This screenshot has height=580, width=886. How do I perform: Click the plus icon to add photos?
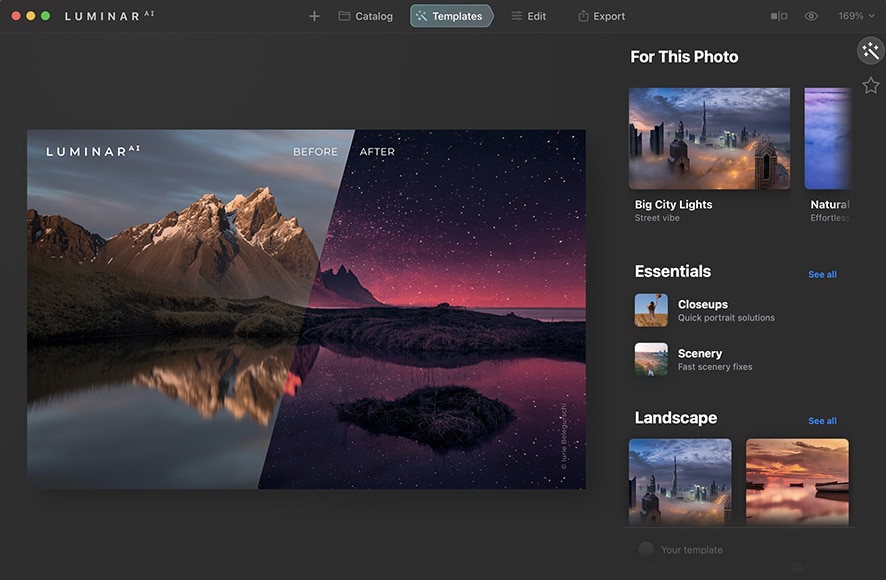click(314, 16)
